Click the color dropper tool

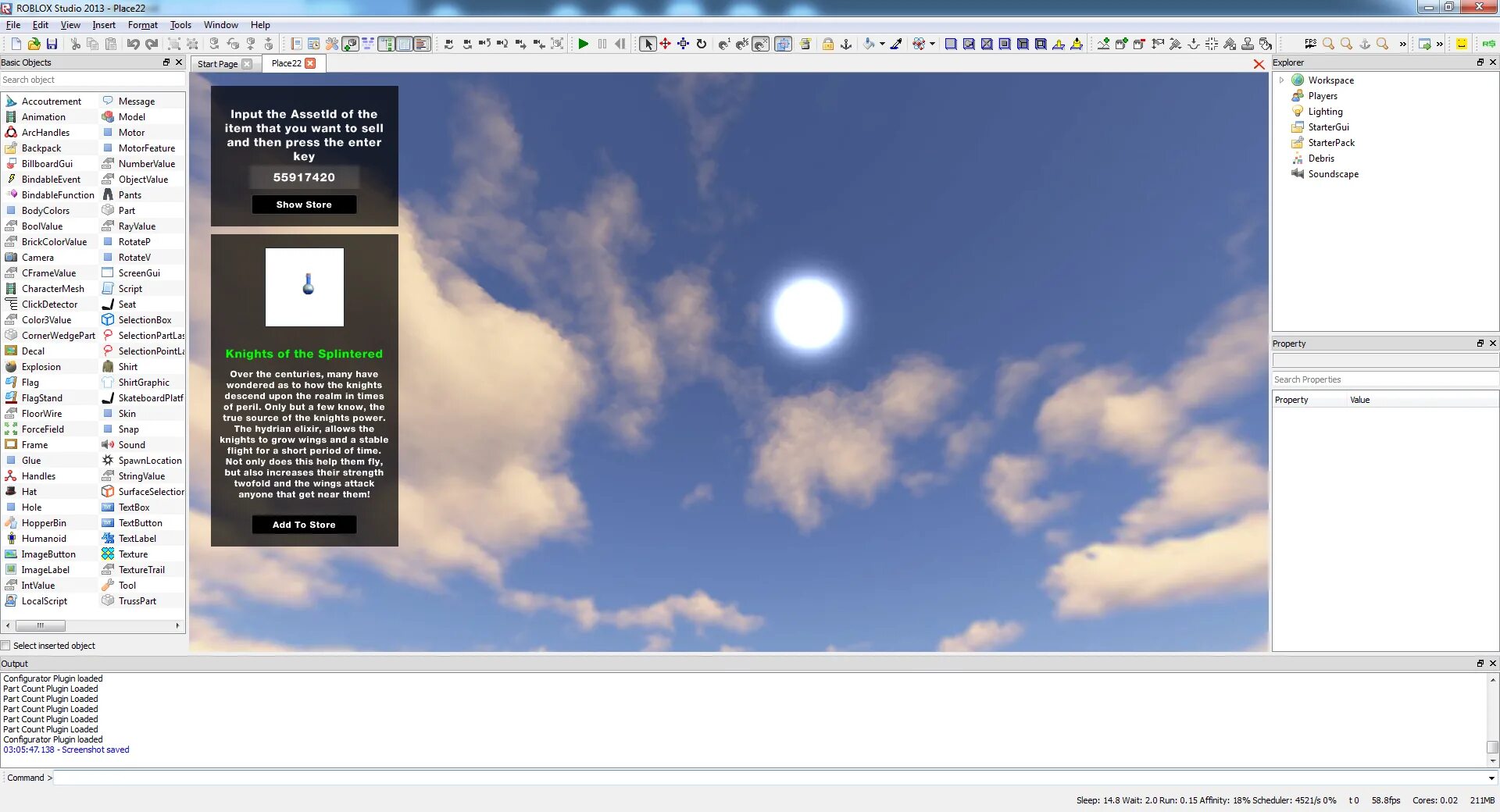pos(896,45)
